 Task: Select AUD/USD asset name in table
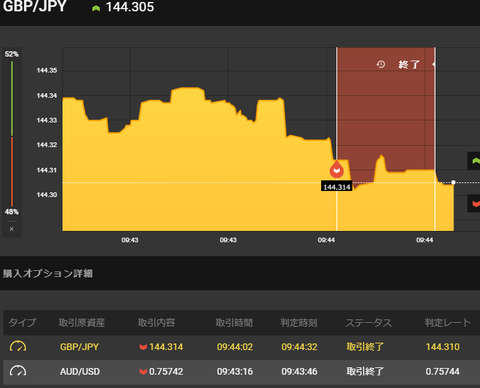point(80,372)
